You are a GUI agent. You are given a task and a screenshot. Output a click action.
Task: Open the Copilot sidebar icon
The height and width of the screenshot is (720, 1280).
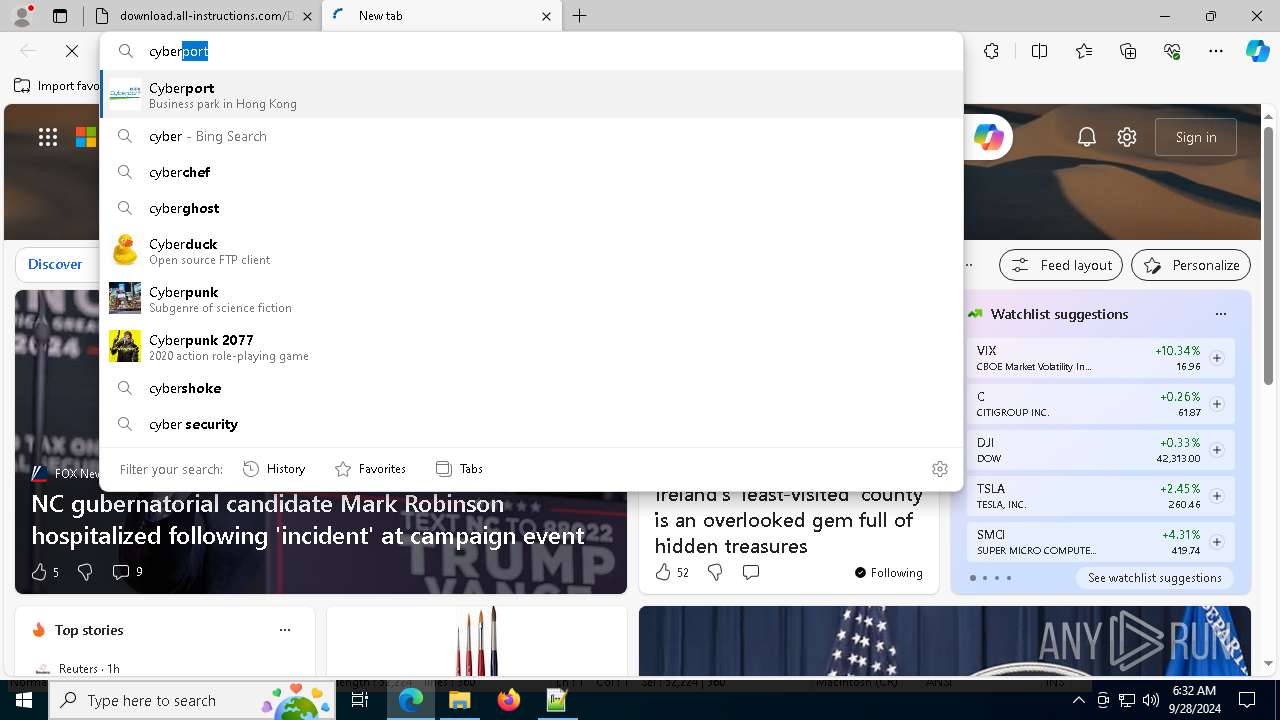(1257, 51)
